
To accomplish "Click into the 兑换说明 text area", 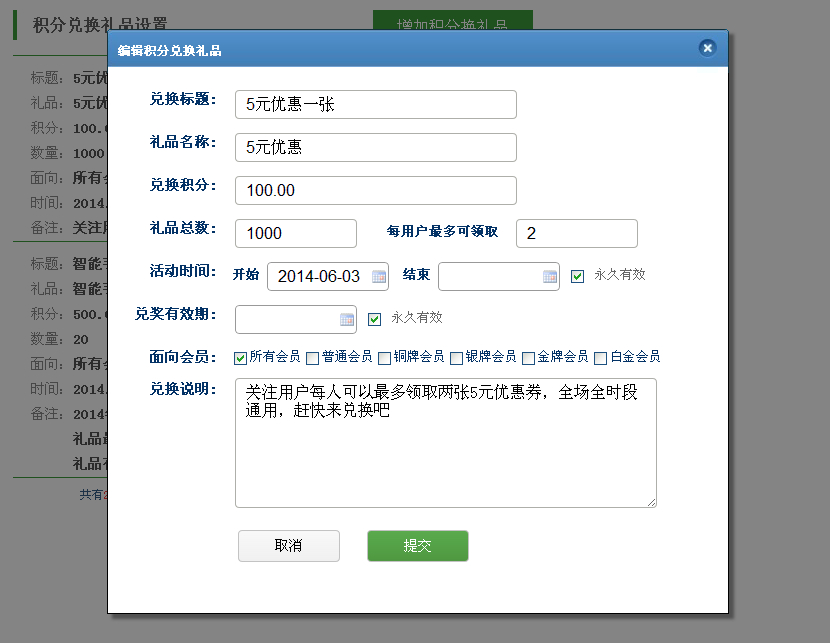I will (x=446, y=443).
